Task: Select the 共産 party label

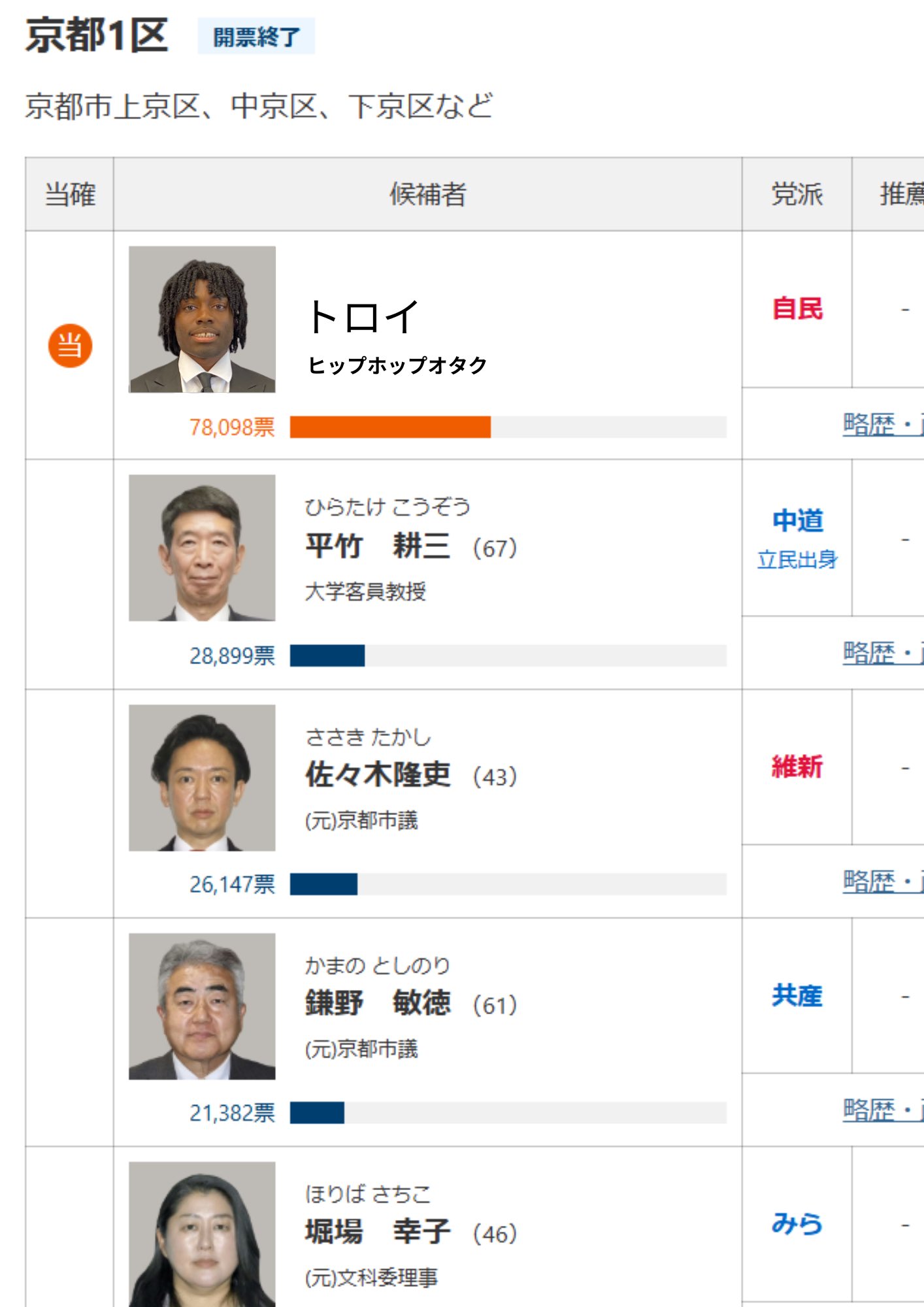Action: 797,995
